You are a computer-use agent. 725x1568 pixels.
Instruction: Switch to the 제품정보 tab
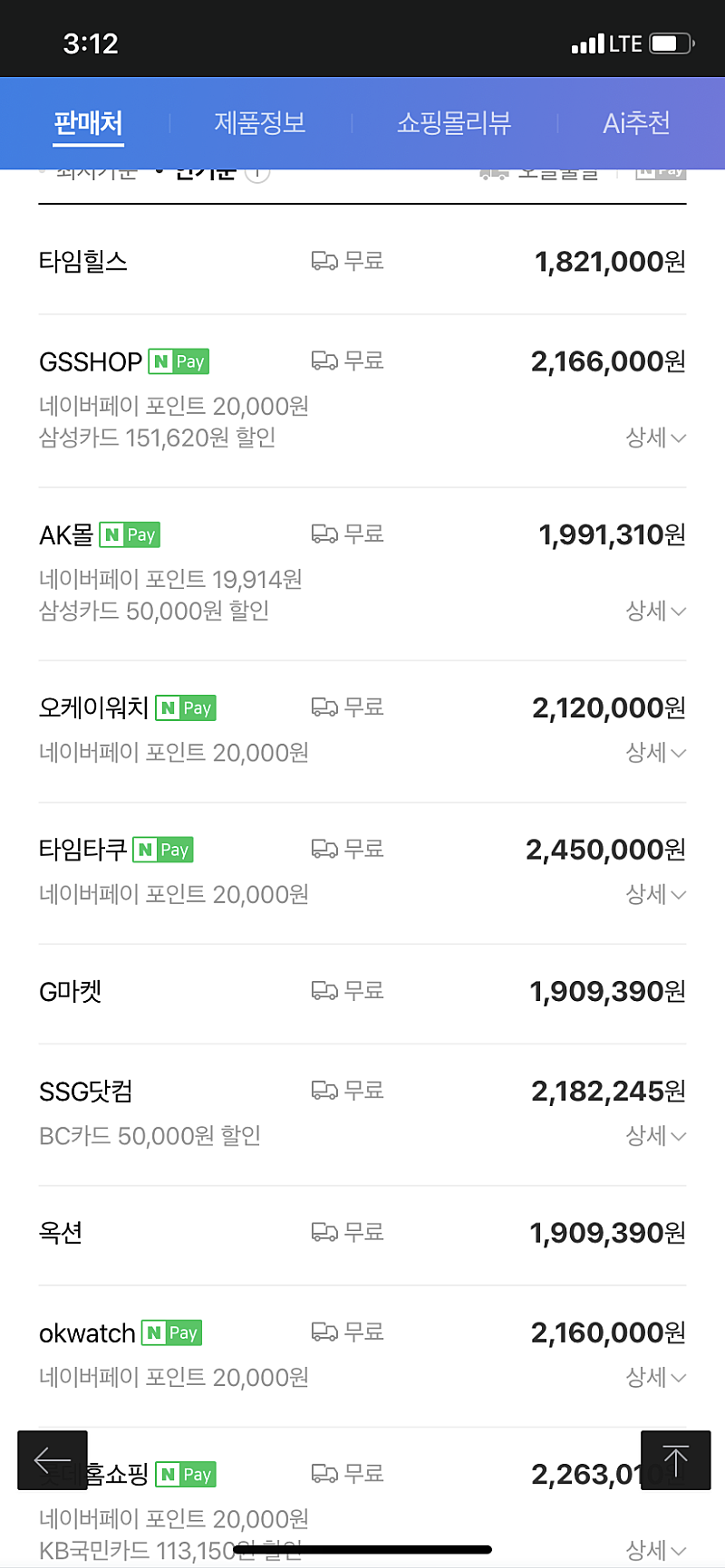pos(260,123)
